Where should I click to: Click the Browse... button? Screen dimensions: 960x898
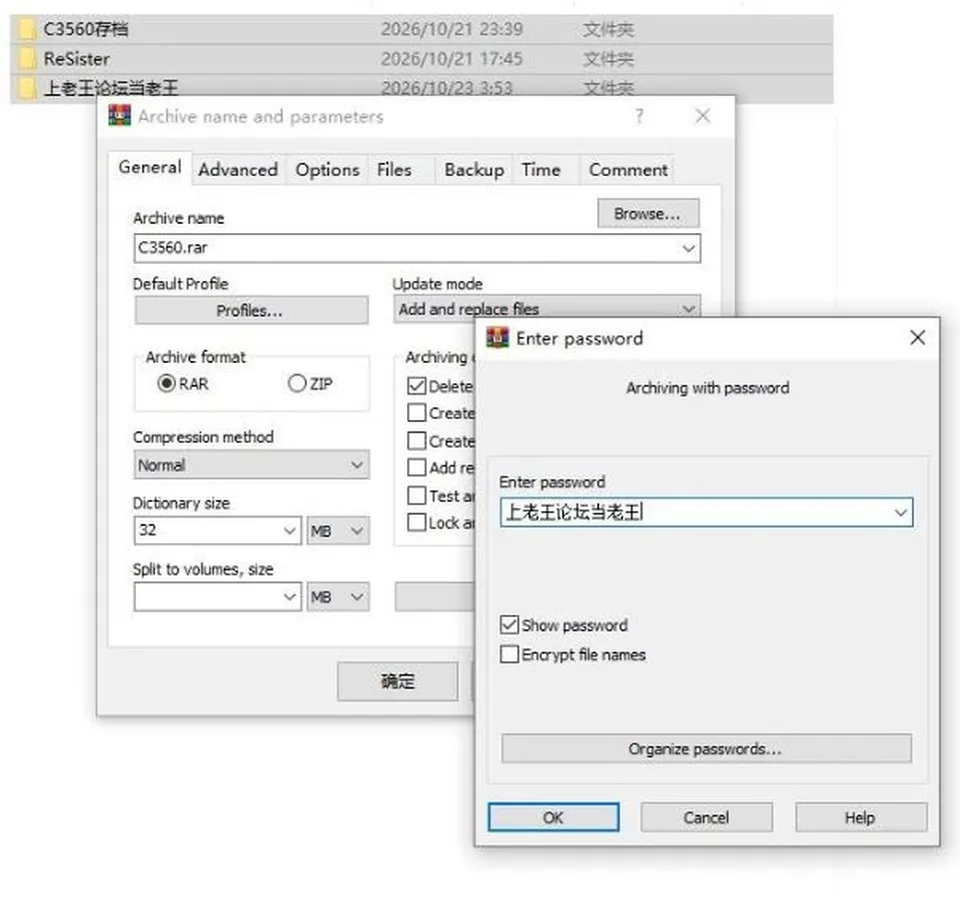click(648, 214)
